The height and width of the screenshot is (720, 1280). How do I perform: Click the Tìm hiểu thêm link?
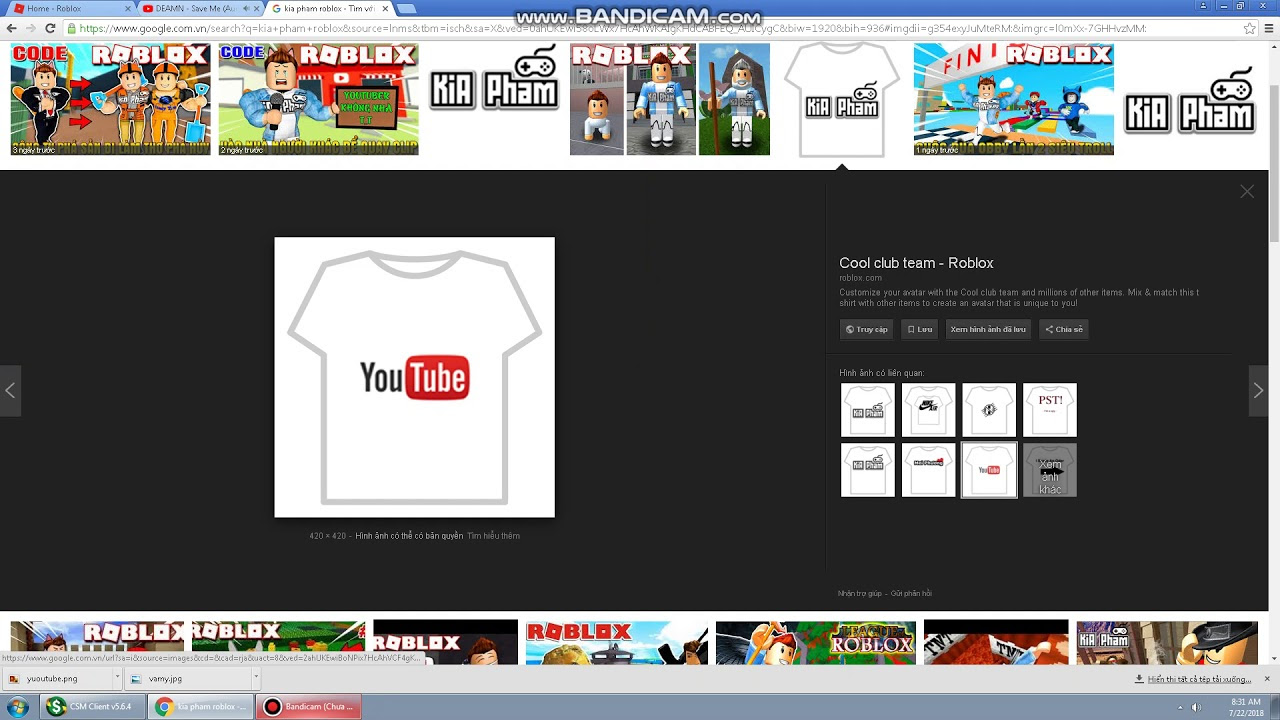click(x=493, y=536)
